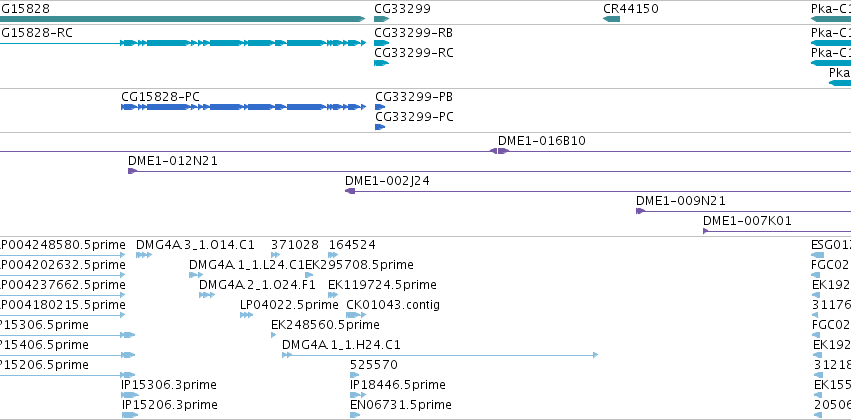The image size is (851, 420).
Task: Select the EK295708.5prime label
Action: click(359, 265)
